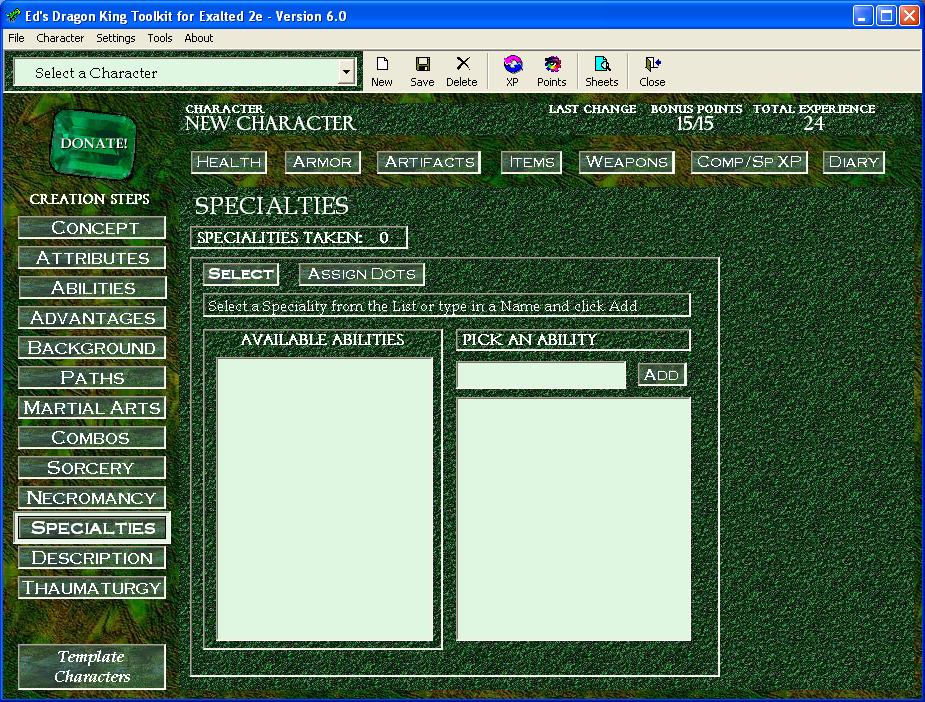Go to the Combos creation step
925x702 pixels.
[92, 438]
